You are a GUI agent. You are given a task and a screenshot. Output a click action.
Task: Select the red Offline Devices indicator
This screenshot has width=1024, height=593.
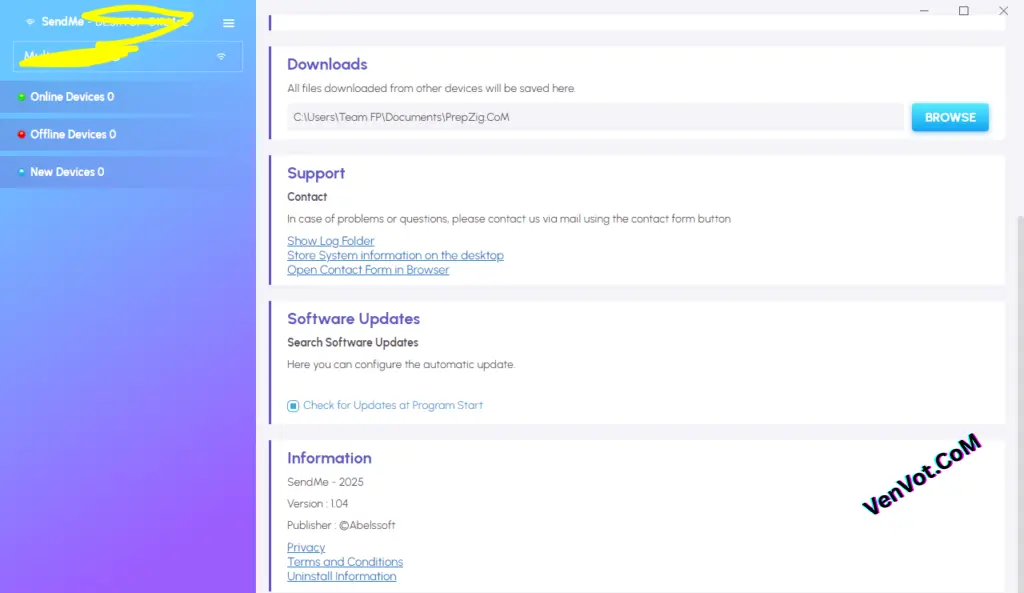[x=22, y=135]
